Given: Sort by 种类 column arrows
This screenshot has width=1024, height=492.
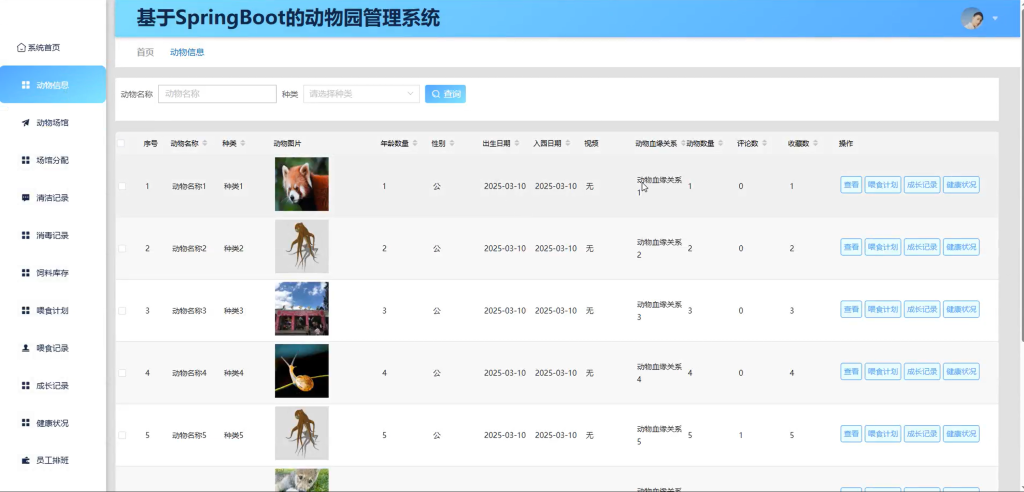Looking at the screenshot, I should tap(243, 143).
